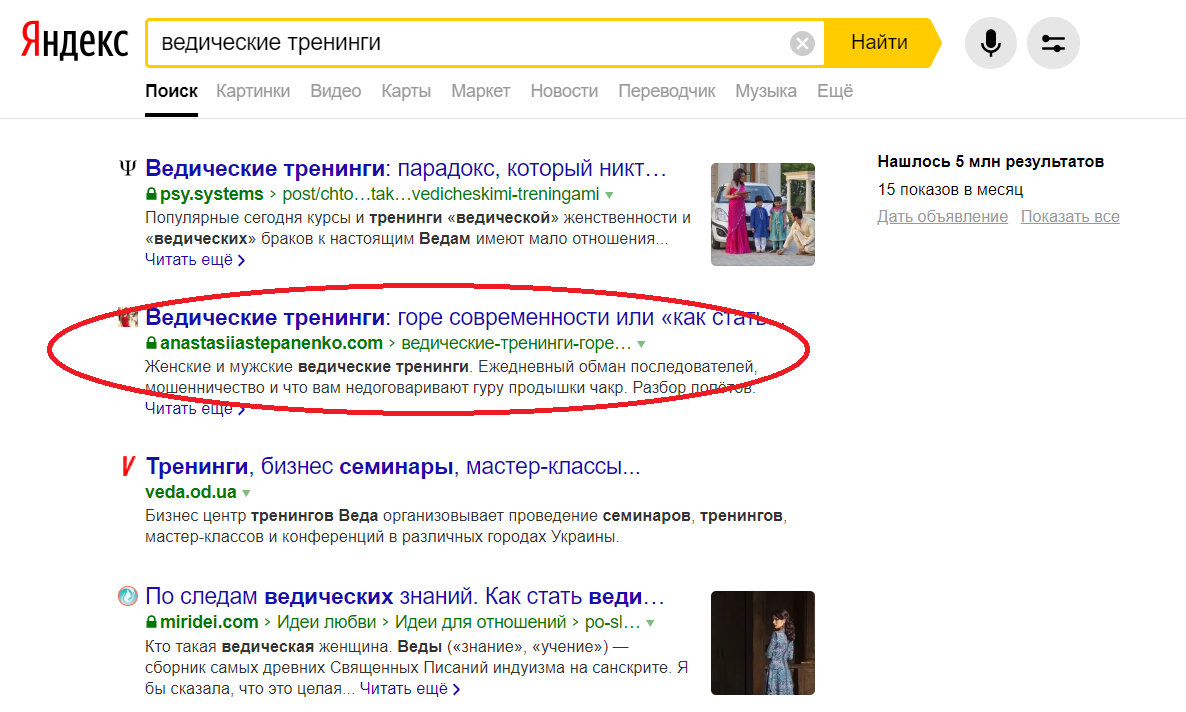Open thumbnail image of psy.systems result
The image size is (1186, 712).
(x=762, y=214)
